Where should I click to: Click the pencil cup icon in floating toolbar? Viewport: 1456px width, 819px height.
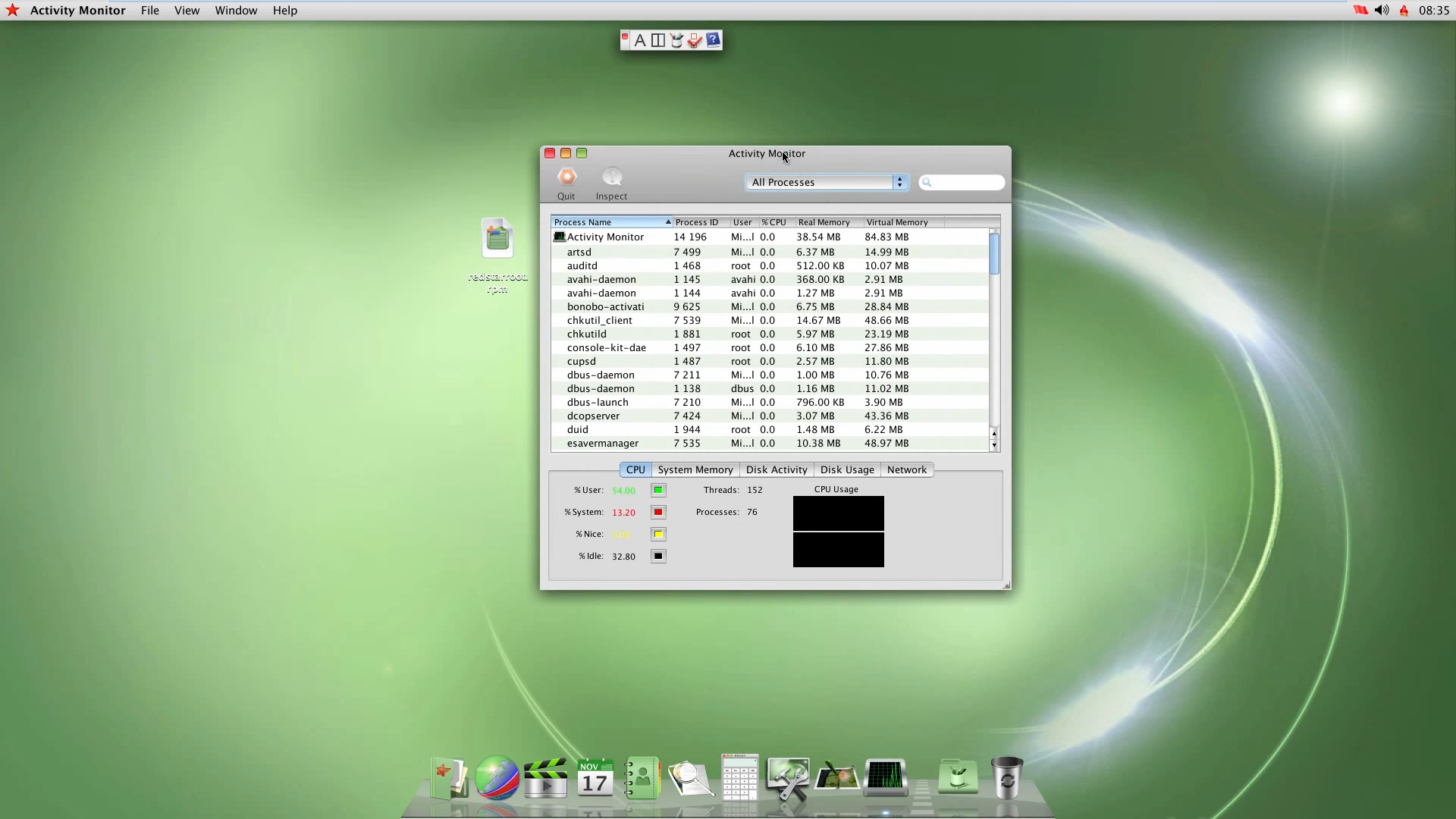(676, 41)
